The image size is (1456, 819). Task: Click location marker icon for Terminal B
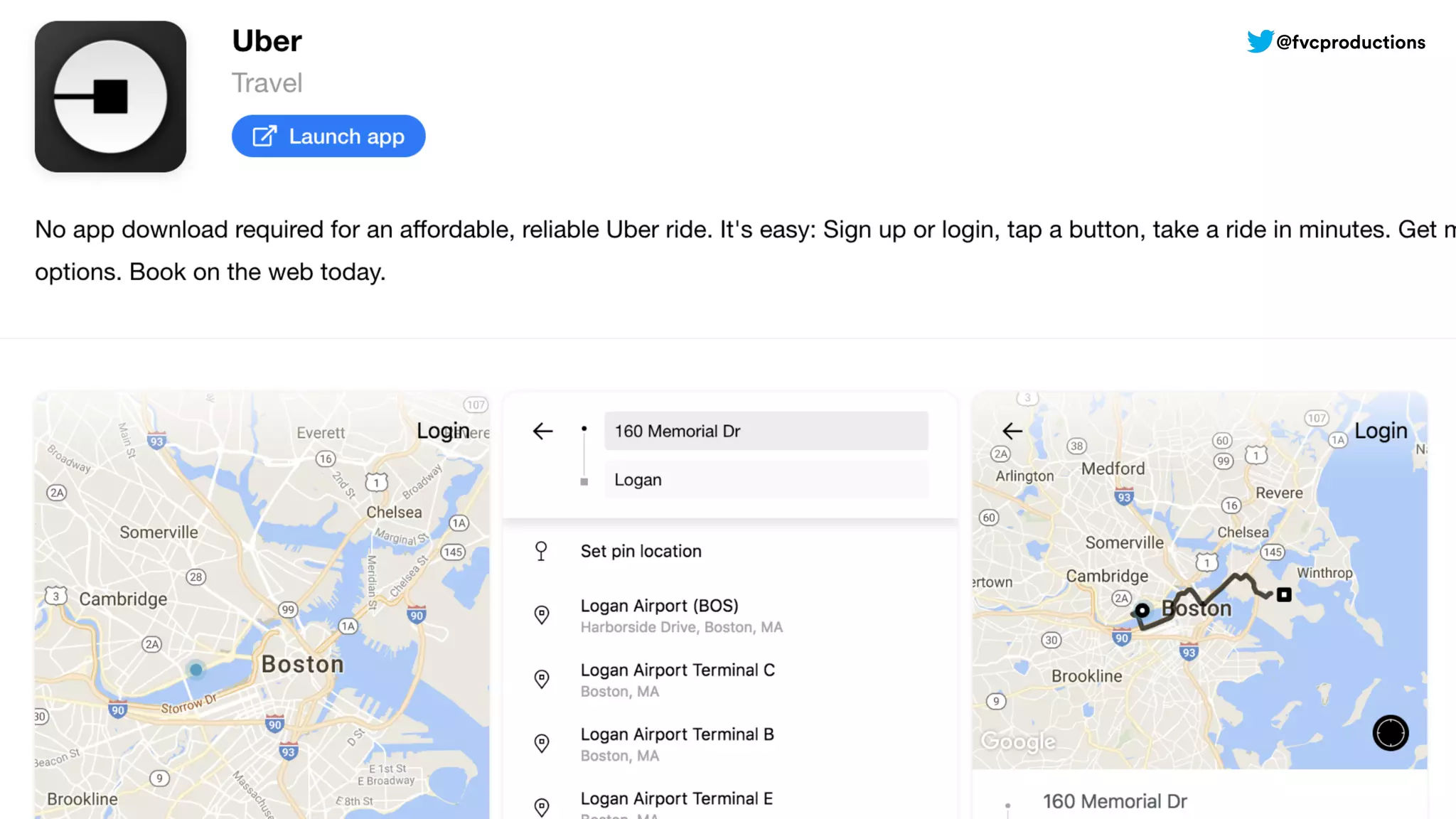(x=542, y=744)
